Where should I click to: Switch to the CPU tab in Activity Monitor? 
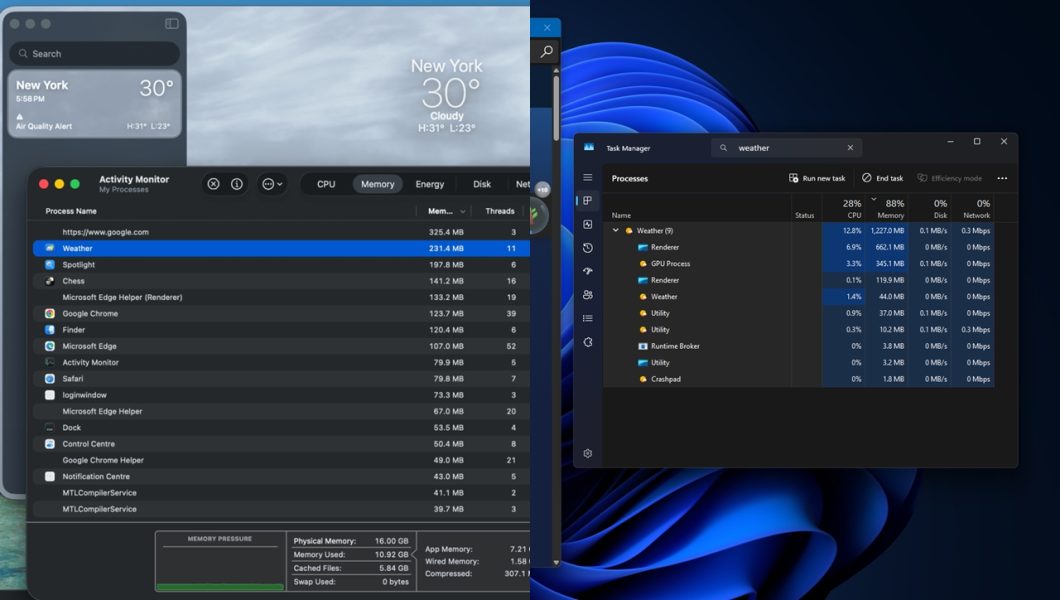[x=326, y=184]
